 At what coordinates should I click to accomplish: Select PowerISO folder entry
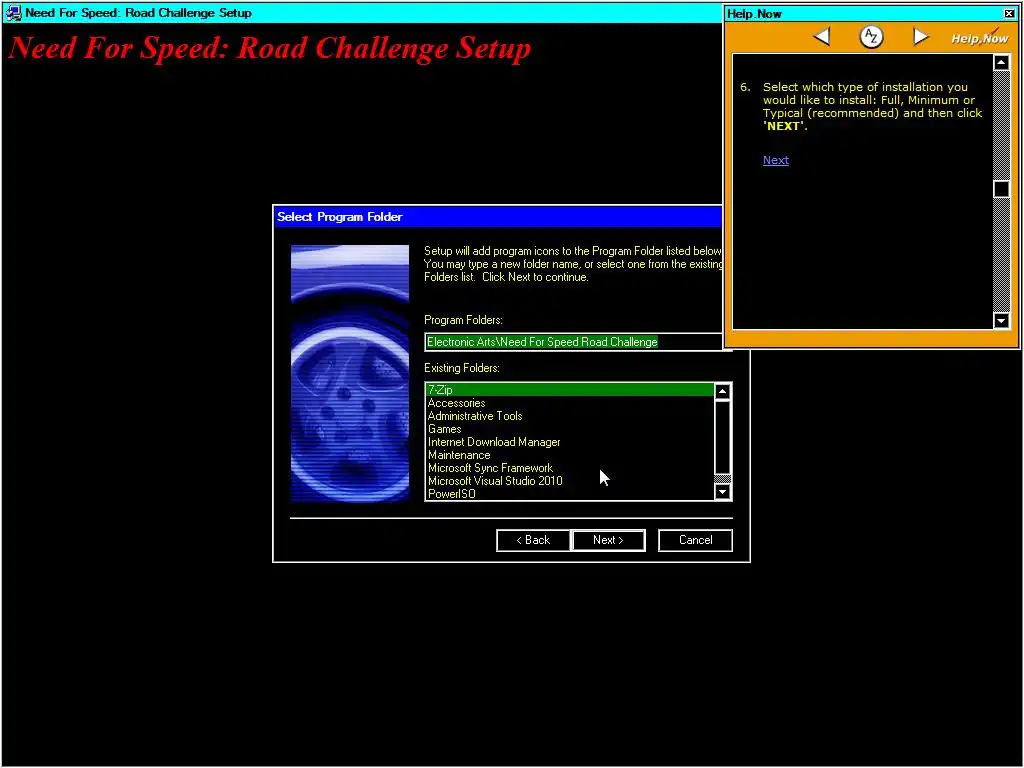[x=569, y=494]
